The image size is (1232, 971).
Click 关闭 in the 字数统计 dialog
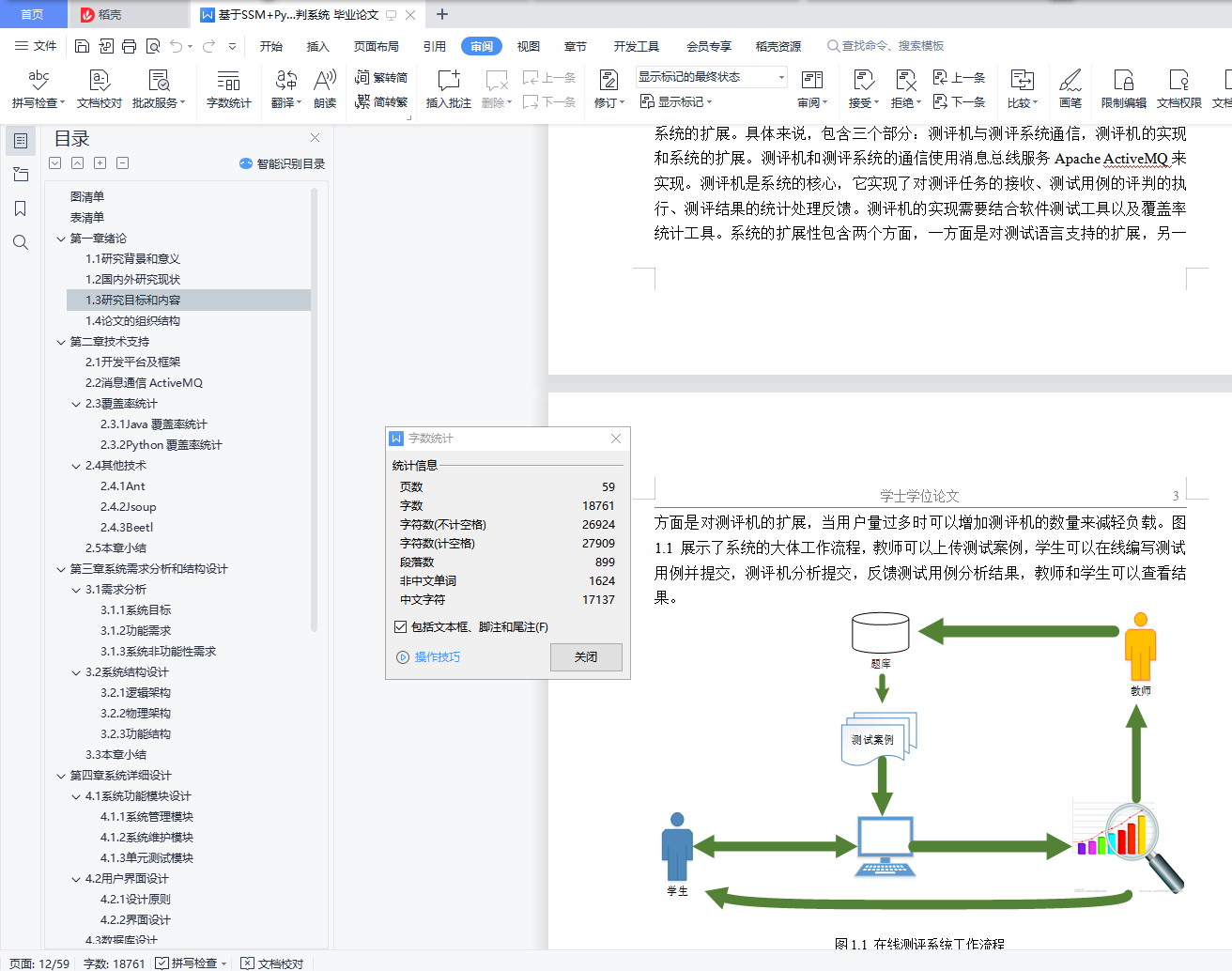pyautogui.click(x=586, y=657)
